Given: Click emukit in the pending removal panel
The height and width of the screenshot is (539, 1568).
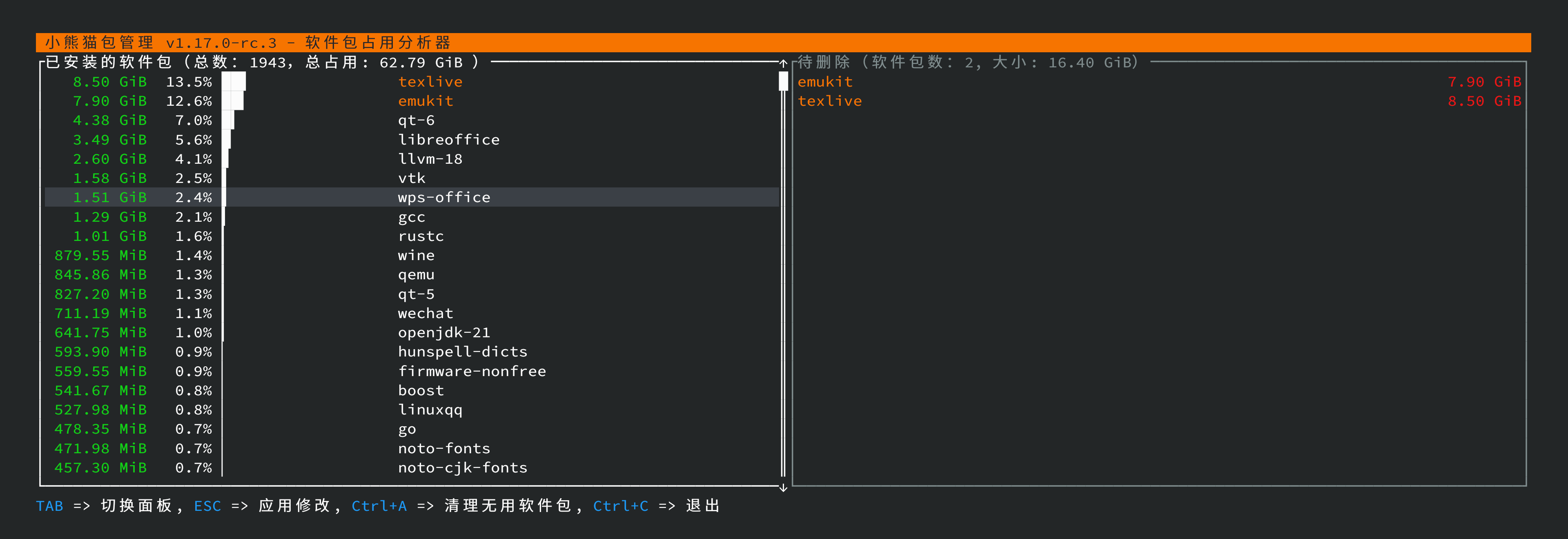Looking at the screenshot, I should [x=825, y=82].
